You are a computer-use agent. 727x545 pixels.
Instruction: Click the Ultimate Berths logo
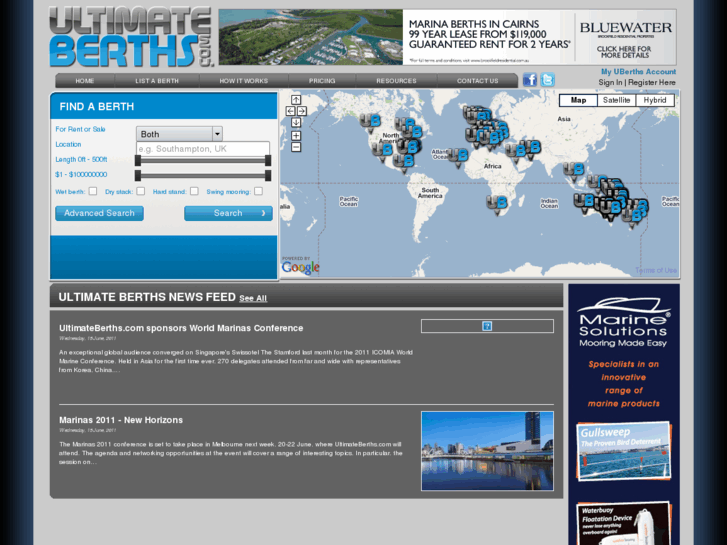coord(131,37)
